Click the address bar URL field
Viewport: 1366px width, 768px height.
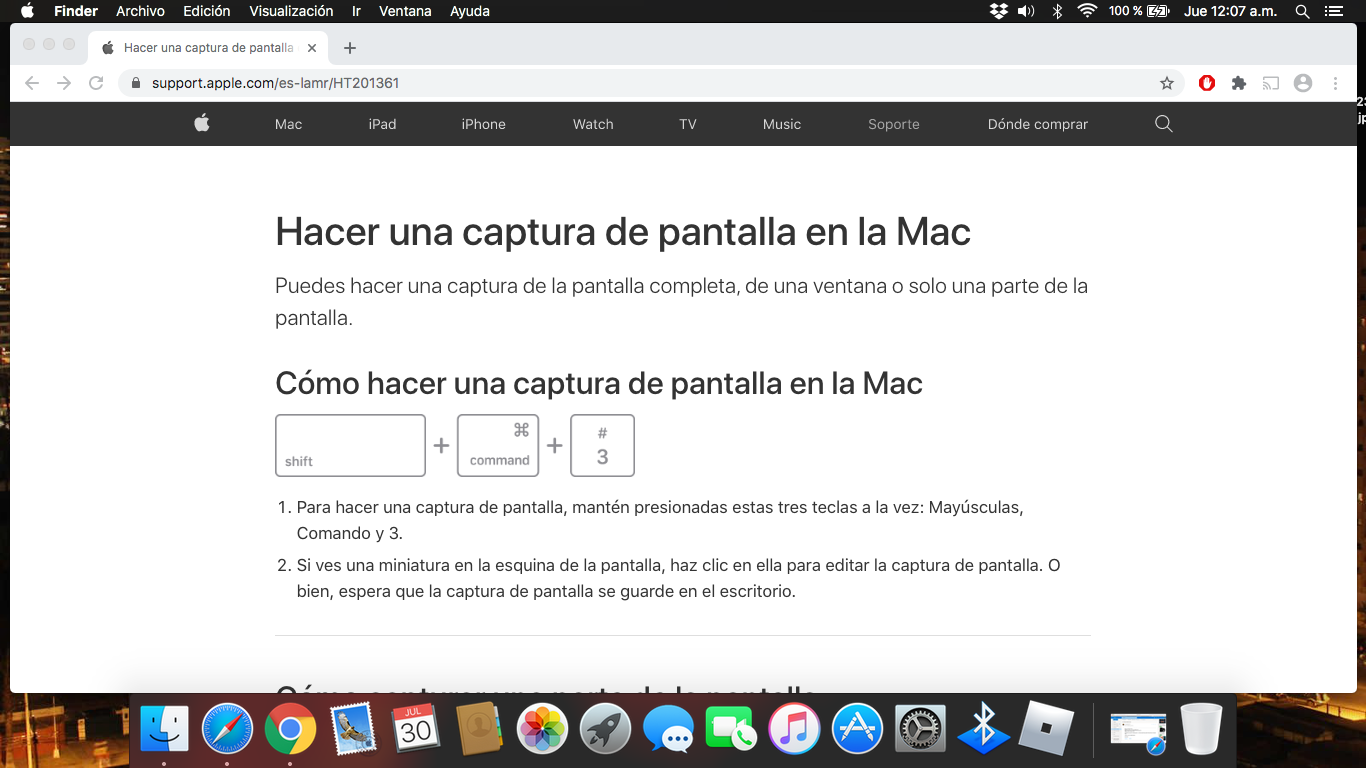click(650, 83)
